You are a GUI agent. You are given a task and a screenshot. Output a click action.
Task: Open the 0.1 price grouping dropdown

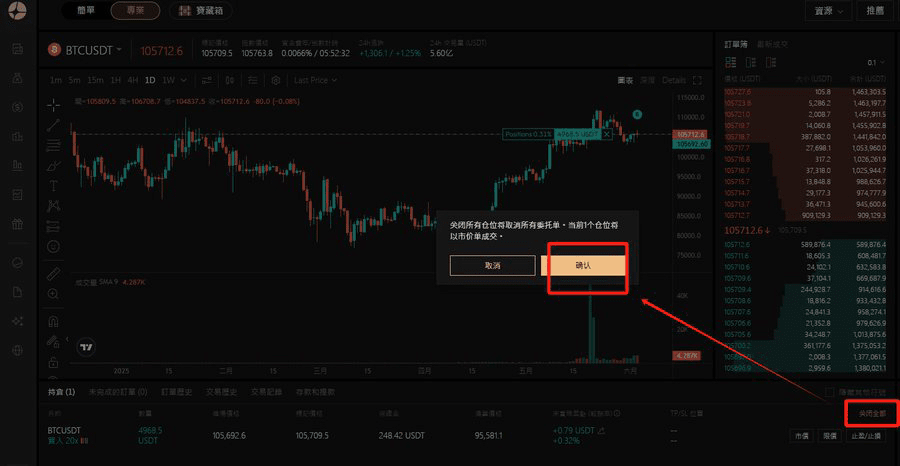[876, 62]
